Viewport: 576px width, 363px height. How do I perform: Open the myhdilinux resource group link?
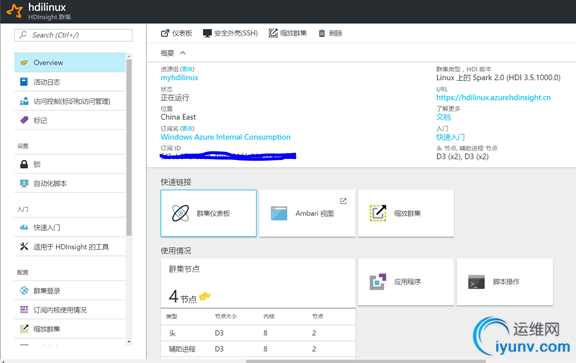pos(179,78)
